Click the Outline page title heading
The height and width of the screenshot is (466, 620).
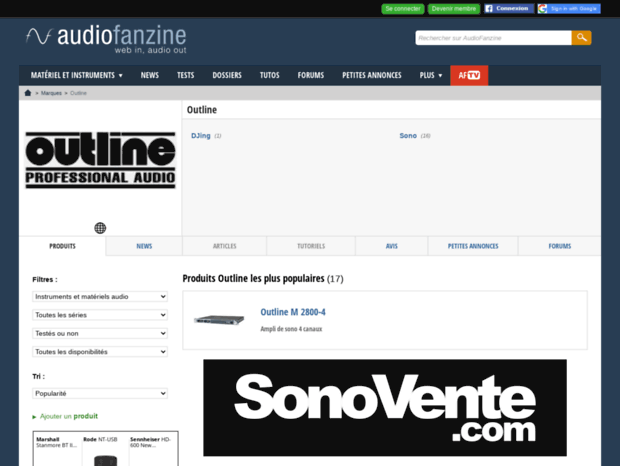(x=202, y=109)
